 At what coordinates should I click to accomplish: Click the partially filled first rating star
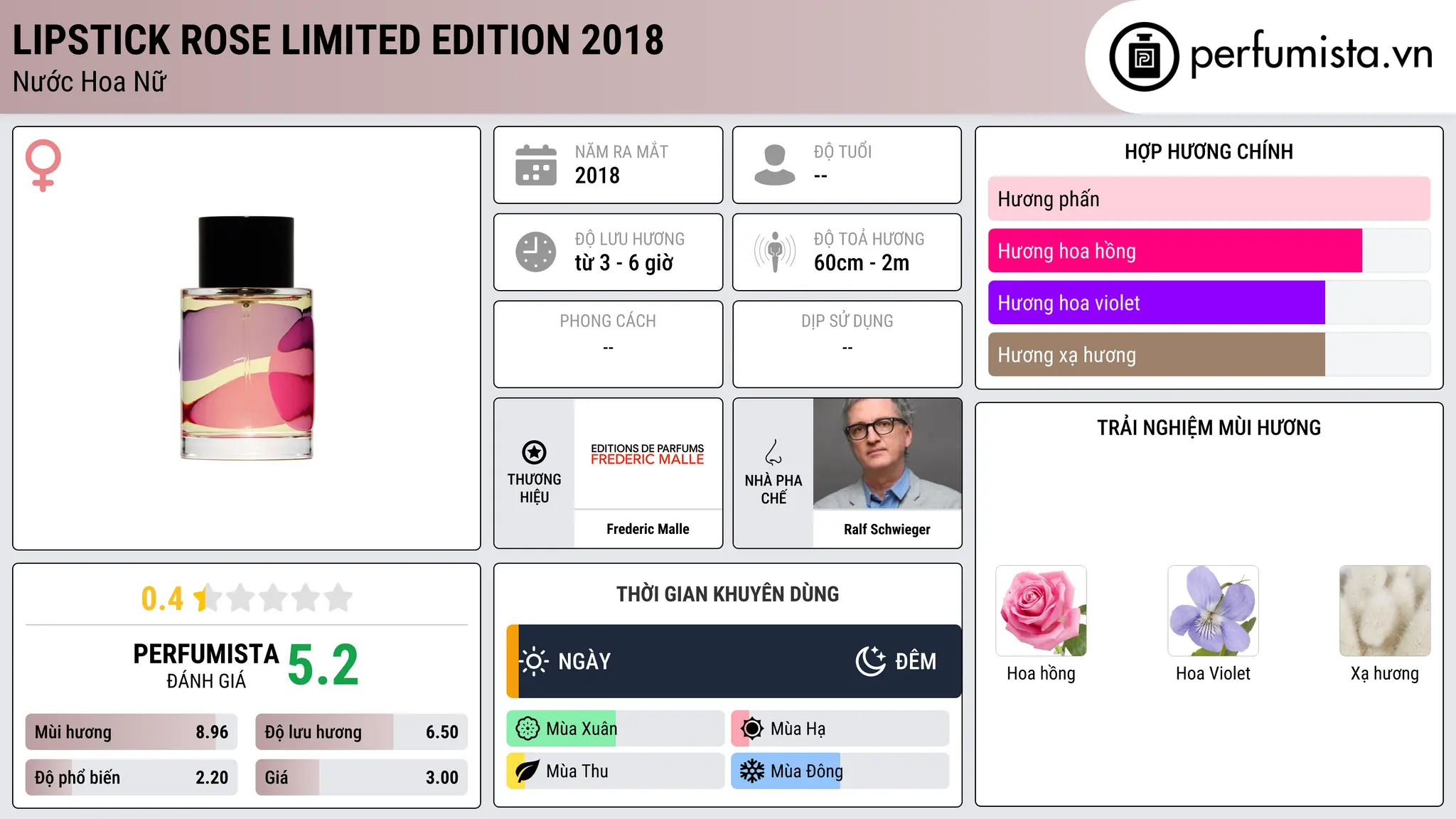[x=208, y=598]
